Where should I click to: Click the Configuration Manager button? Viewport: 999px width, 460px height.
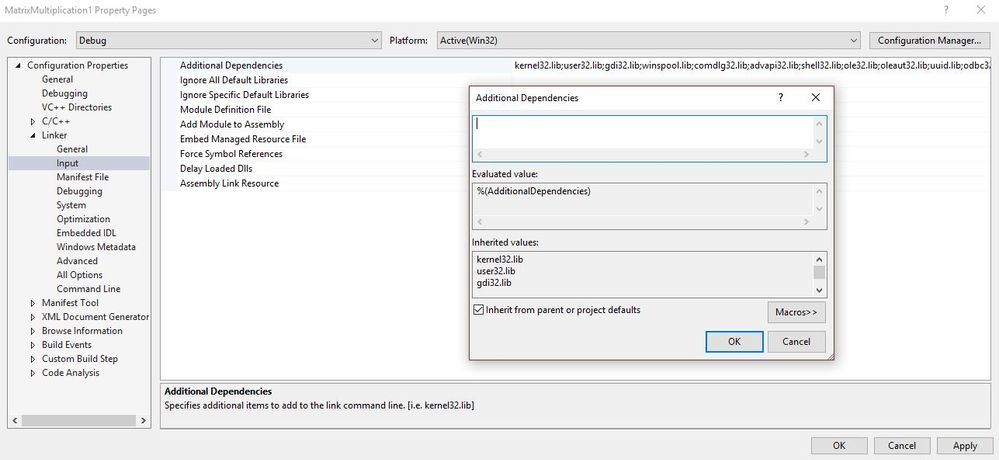(x=930, y=40)
